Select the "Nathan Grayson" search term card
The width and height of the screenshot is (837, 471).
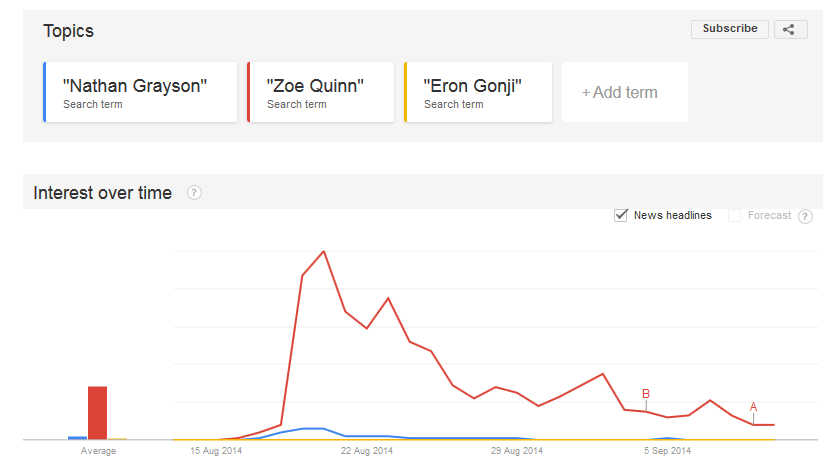(x=140, y=92)
